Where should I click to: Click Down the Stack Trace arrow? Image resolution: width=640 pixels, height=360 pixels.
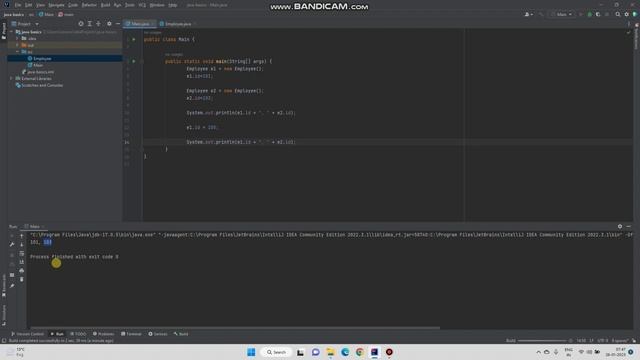22,245
